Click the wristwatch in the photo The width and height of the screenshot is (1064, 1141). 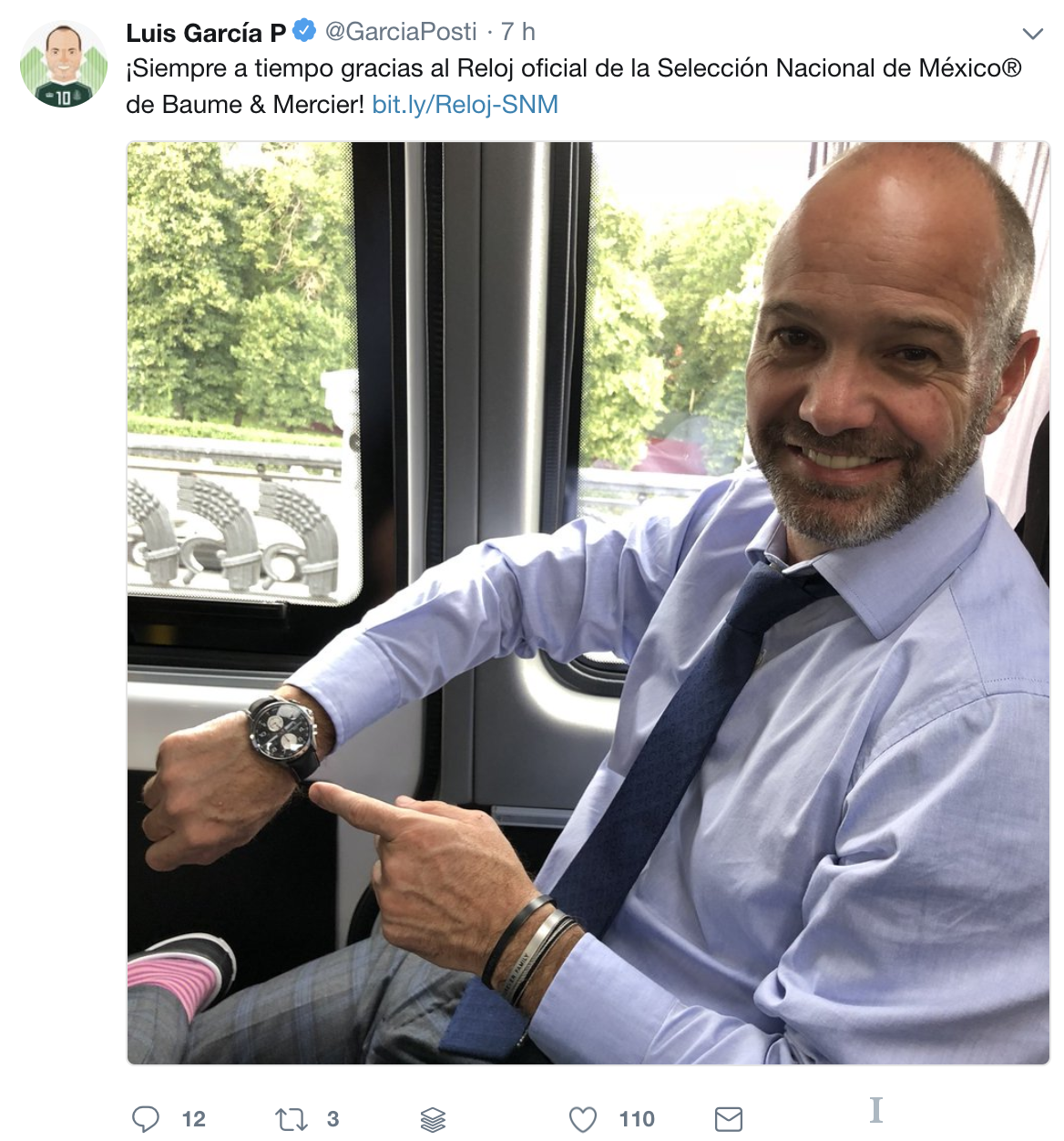pos(284,735)
